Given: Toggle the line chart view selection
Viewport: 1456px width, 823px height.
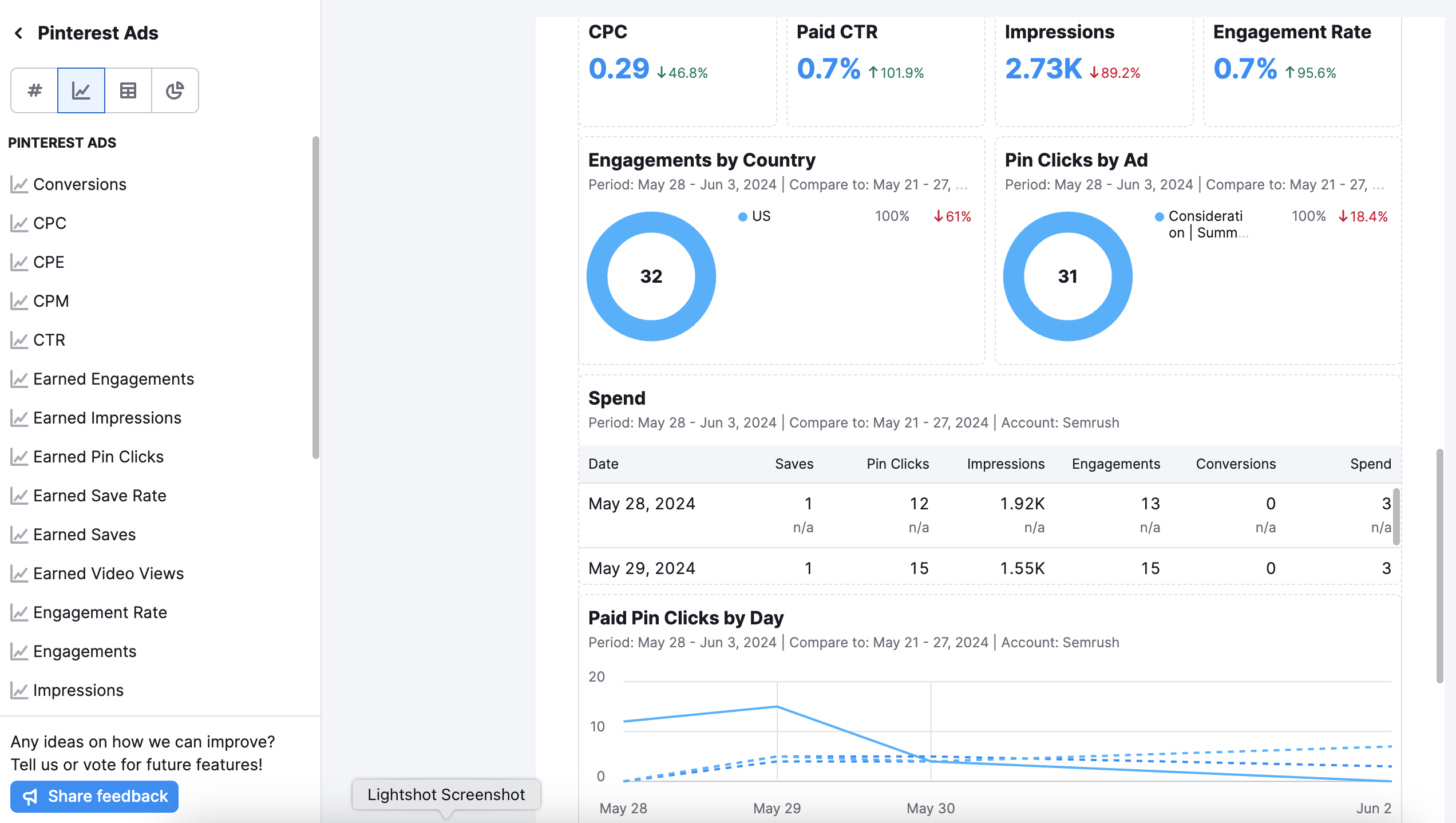Looking at the screenshot, I should pos(81,90).
